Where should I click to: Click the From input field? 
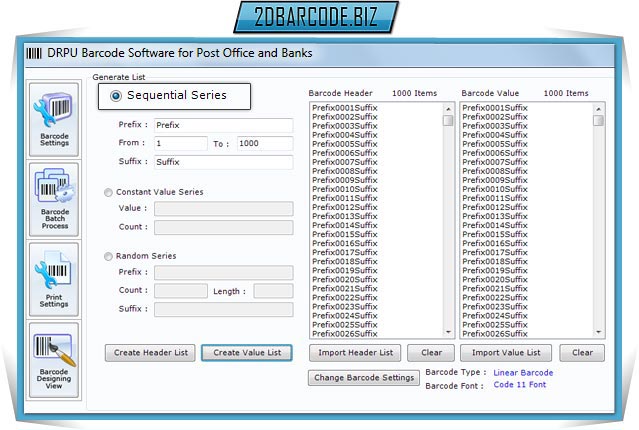(x=181, y=143)
